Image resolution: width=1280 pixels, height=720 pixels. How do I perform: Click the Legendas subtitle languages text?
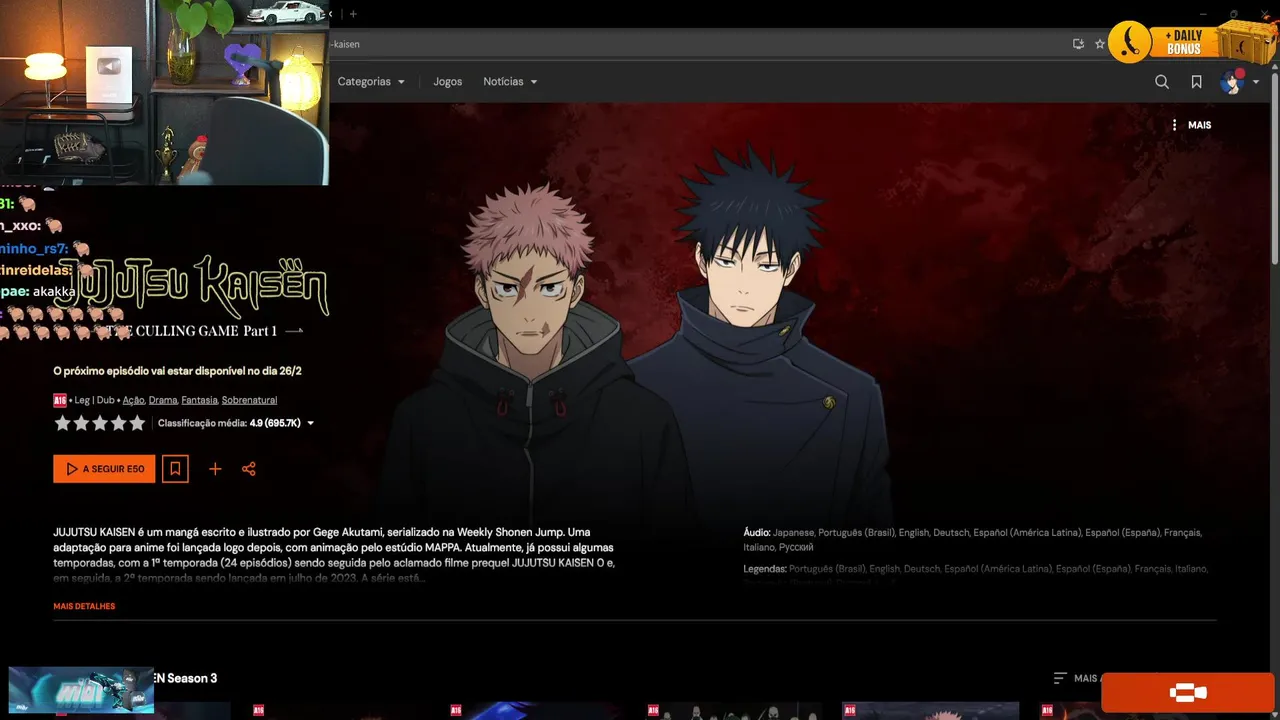click(x=976, y=569)
